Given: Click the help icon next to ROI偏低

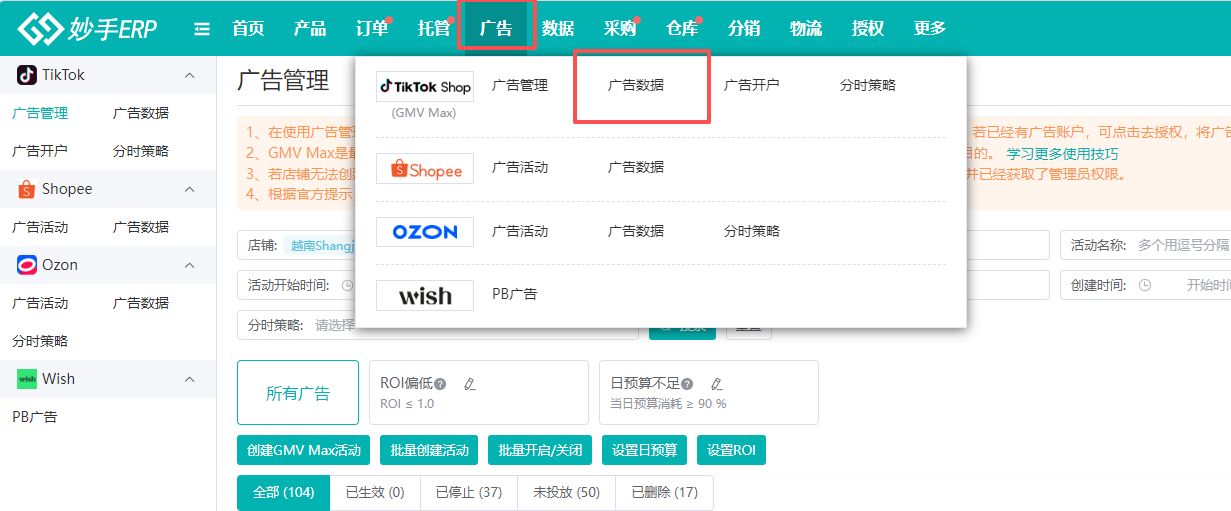Looking at the screenshot, I should tap(440, 383).
